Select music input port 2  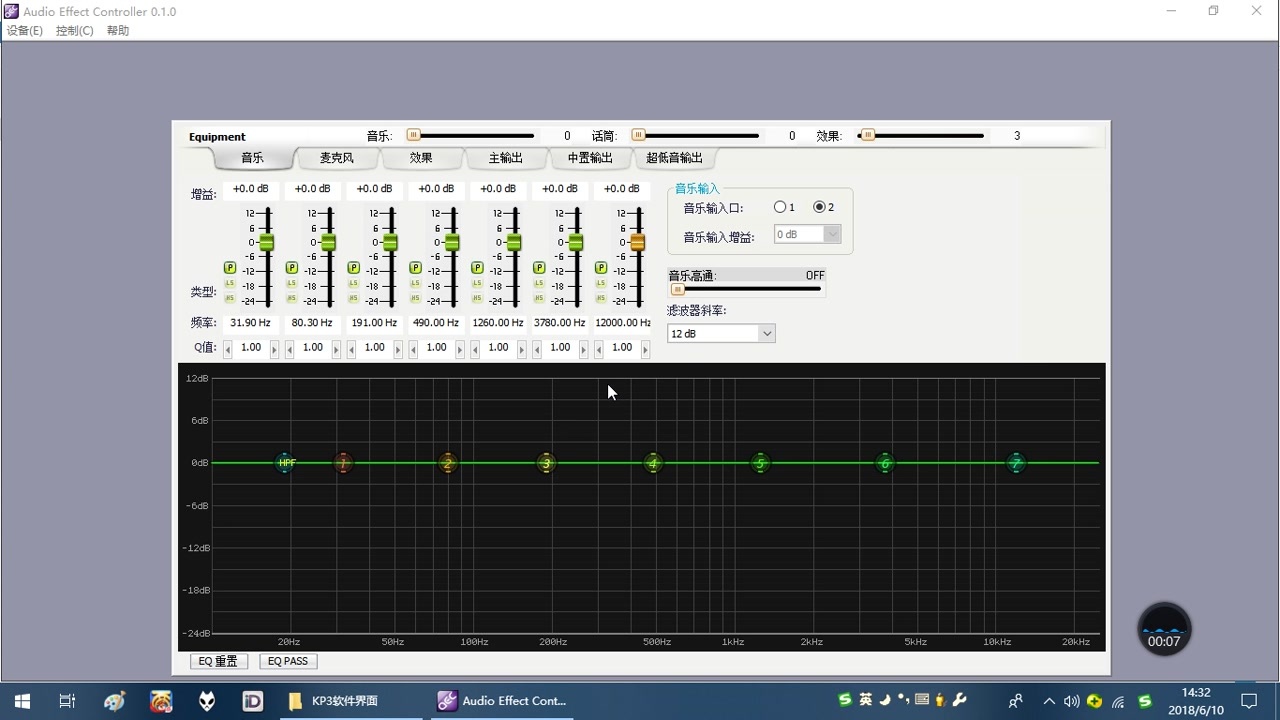click(819, 207)
